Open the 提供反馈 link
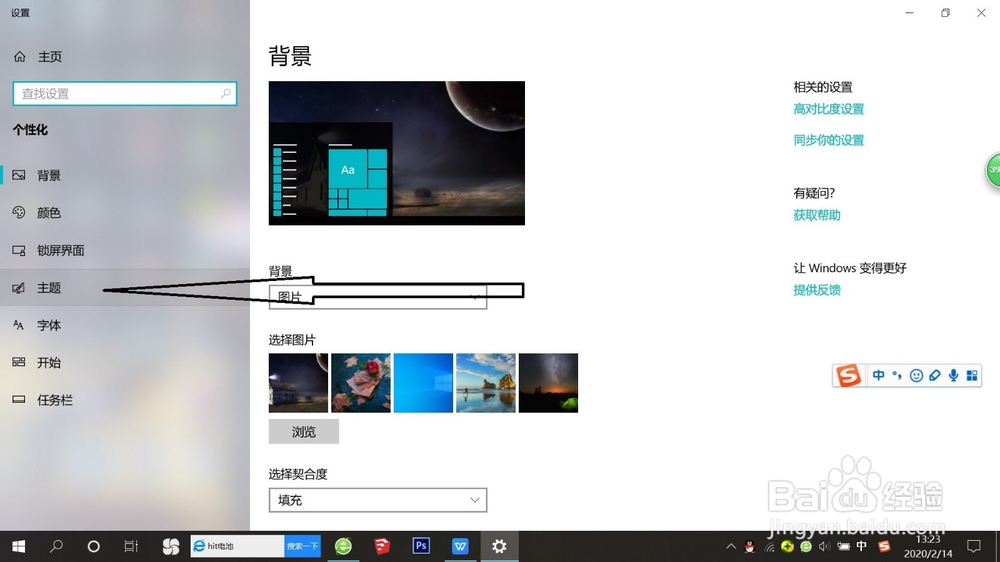Viewport: 1000px width, 562px height. click(x=817, y=290)
